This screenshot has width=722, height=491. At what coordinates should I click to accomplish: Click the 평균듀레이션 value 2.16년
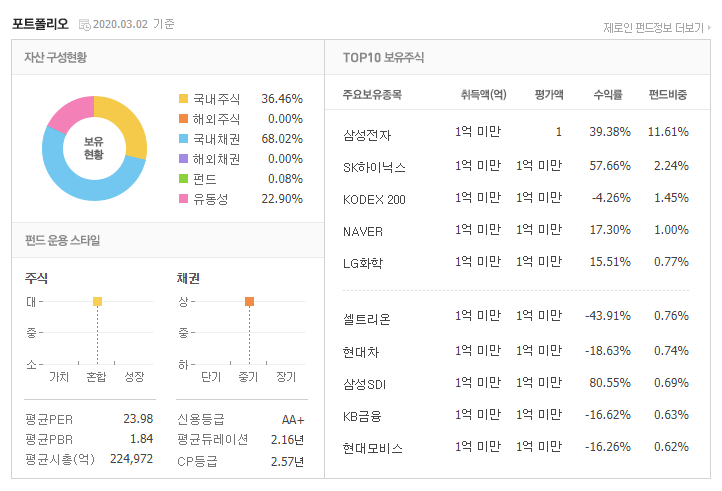287,440
